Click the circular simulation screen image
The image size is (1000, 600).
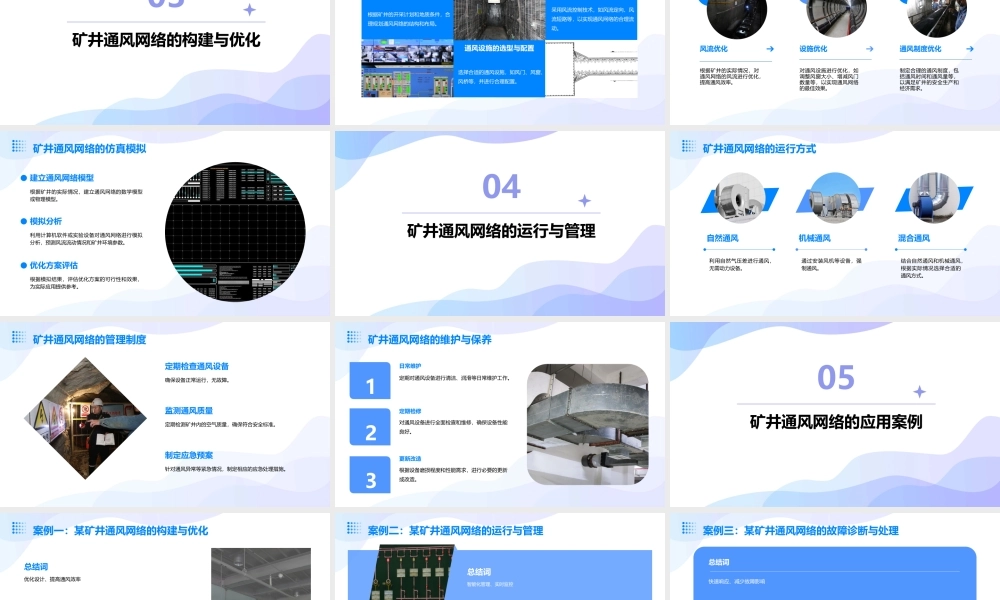click(x=235, y=231)
